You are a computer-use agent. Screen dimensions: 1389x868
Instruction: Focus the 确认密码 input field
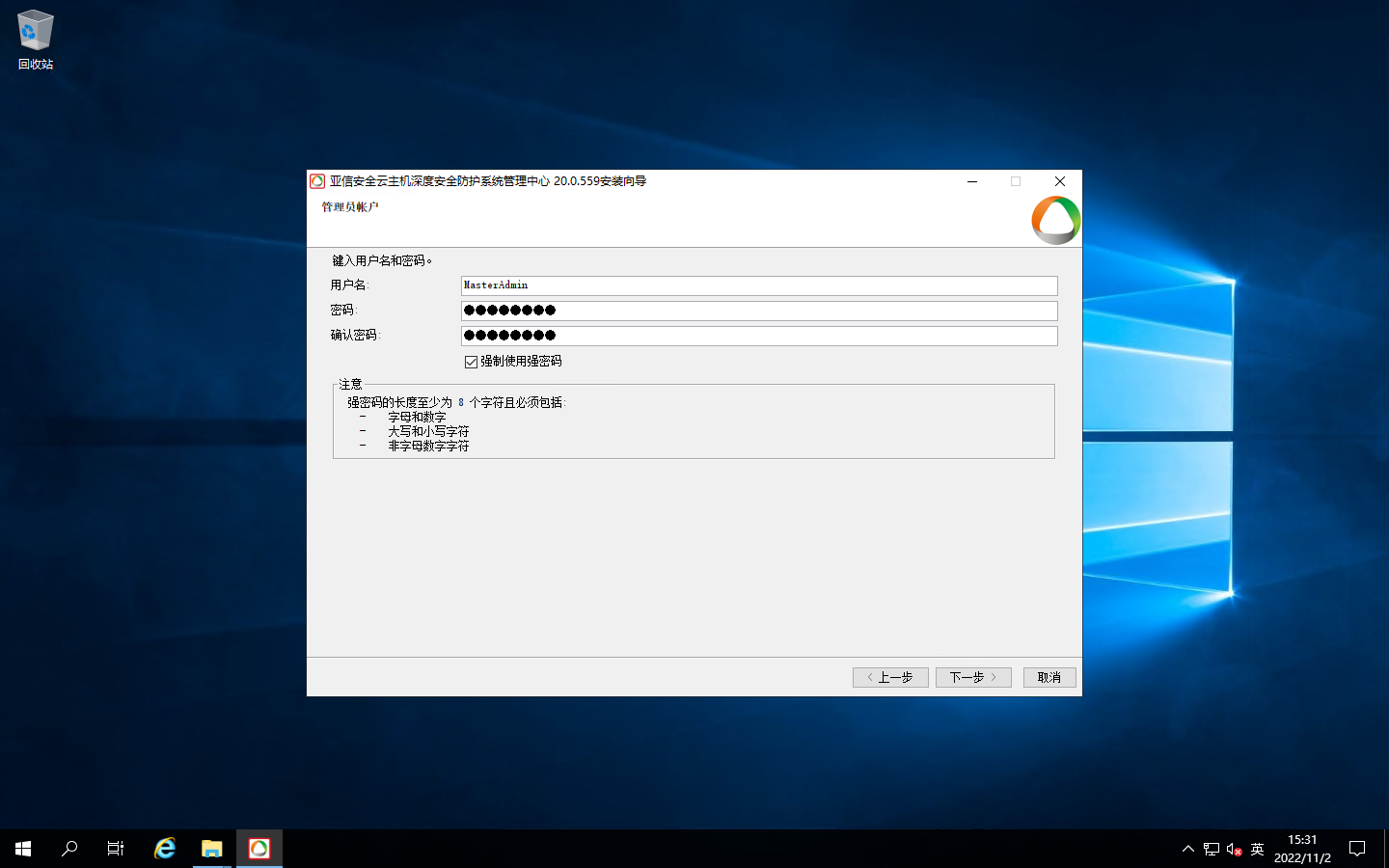click(x=759, y=336)
